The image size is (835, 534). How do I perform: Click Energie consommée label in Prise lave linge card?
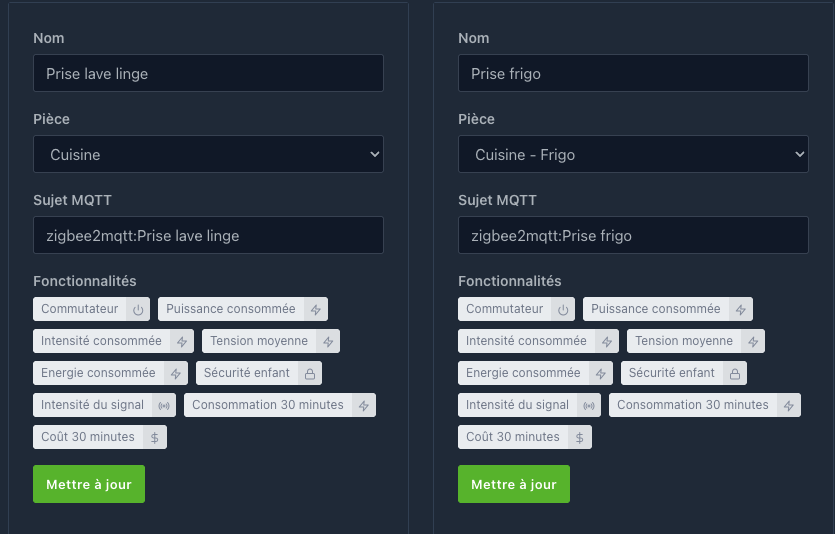[98, 373]
